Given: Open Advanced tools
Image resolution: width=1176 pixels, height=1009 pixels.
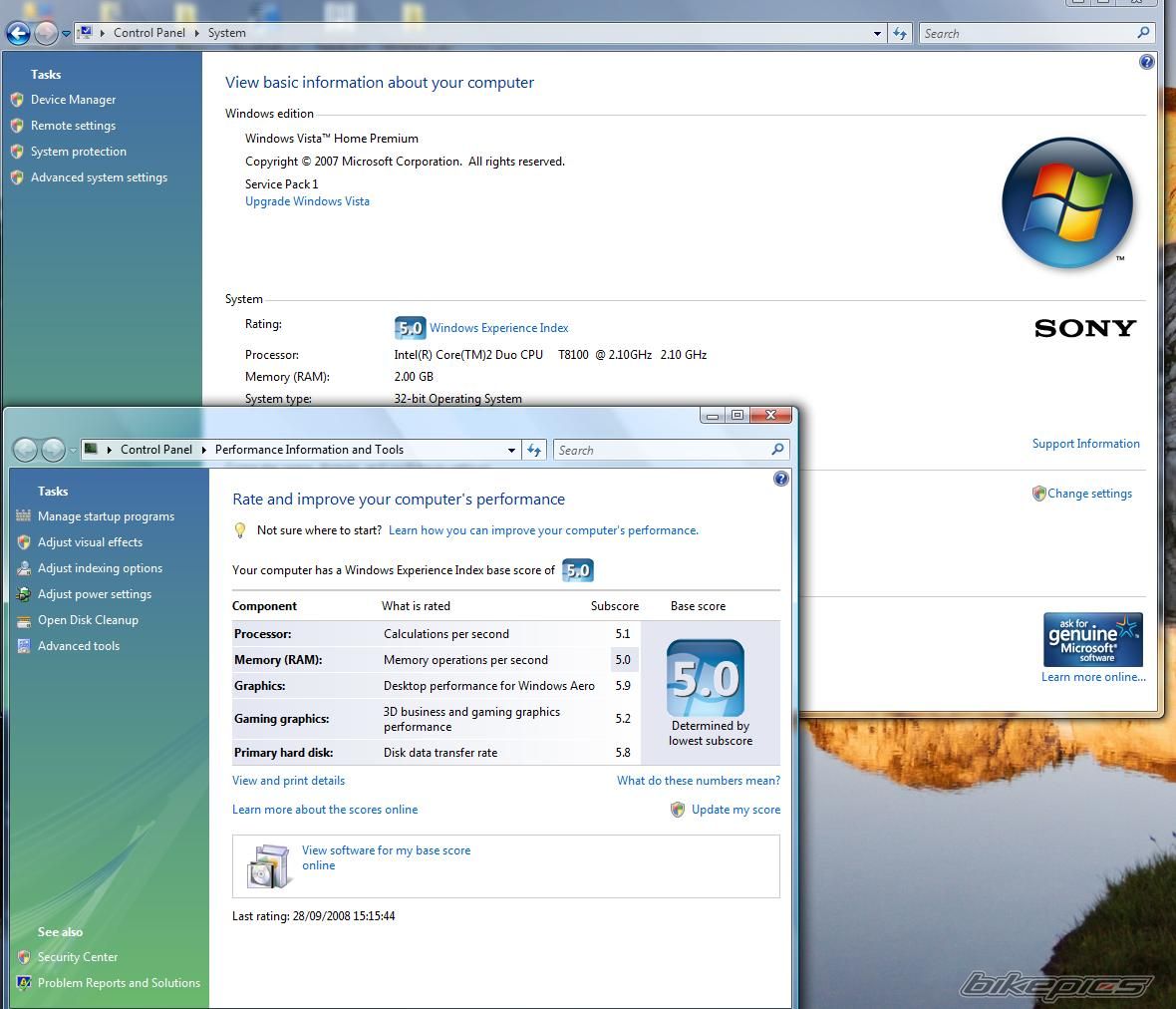Looking at the screenshot, I should (79, 645).
